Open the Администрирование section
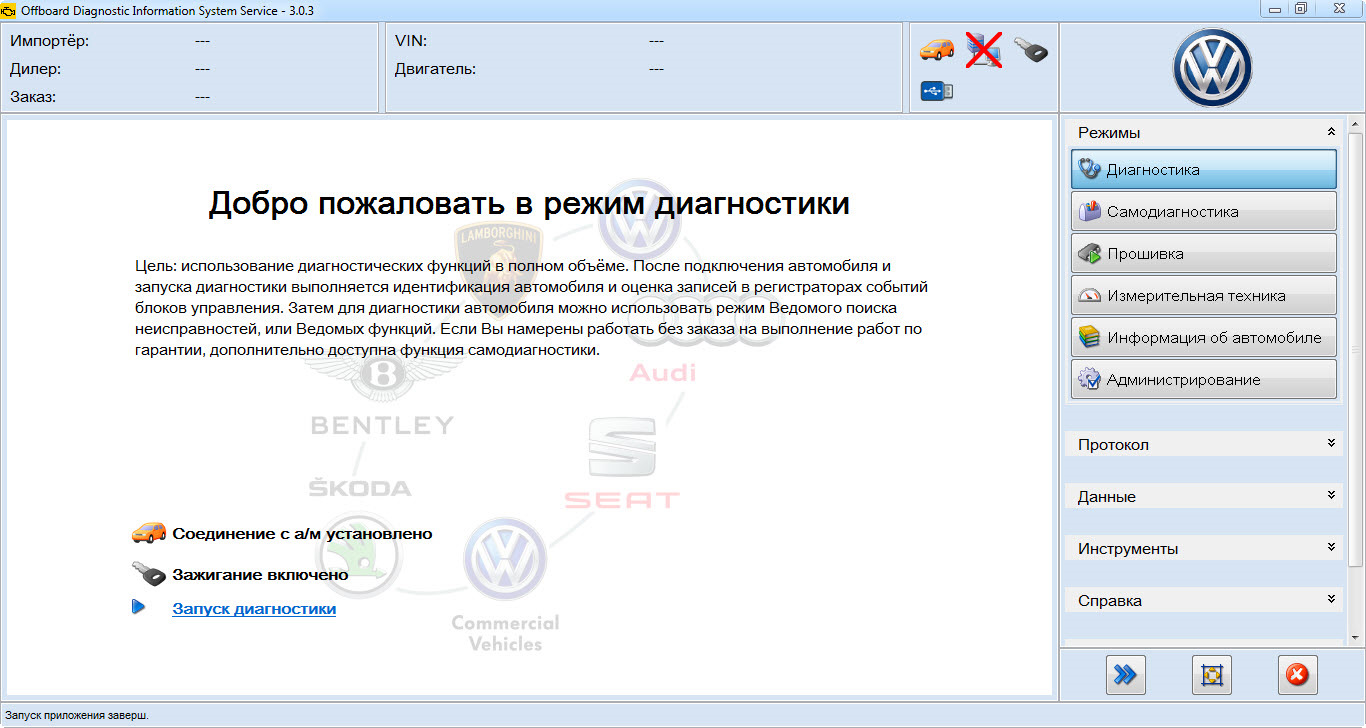 1204,380
